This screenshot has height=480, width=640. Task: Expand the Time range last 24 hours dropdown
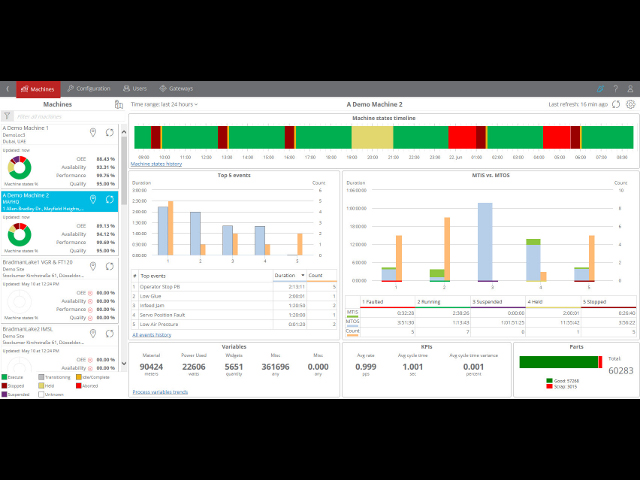tap(164, 104)
